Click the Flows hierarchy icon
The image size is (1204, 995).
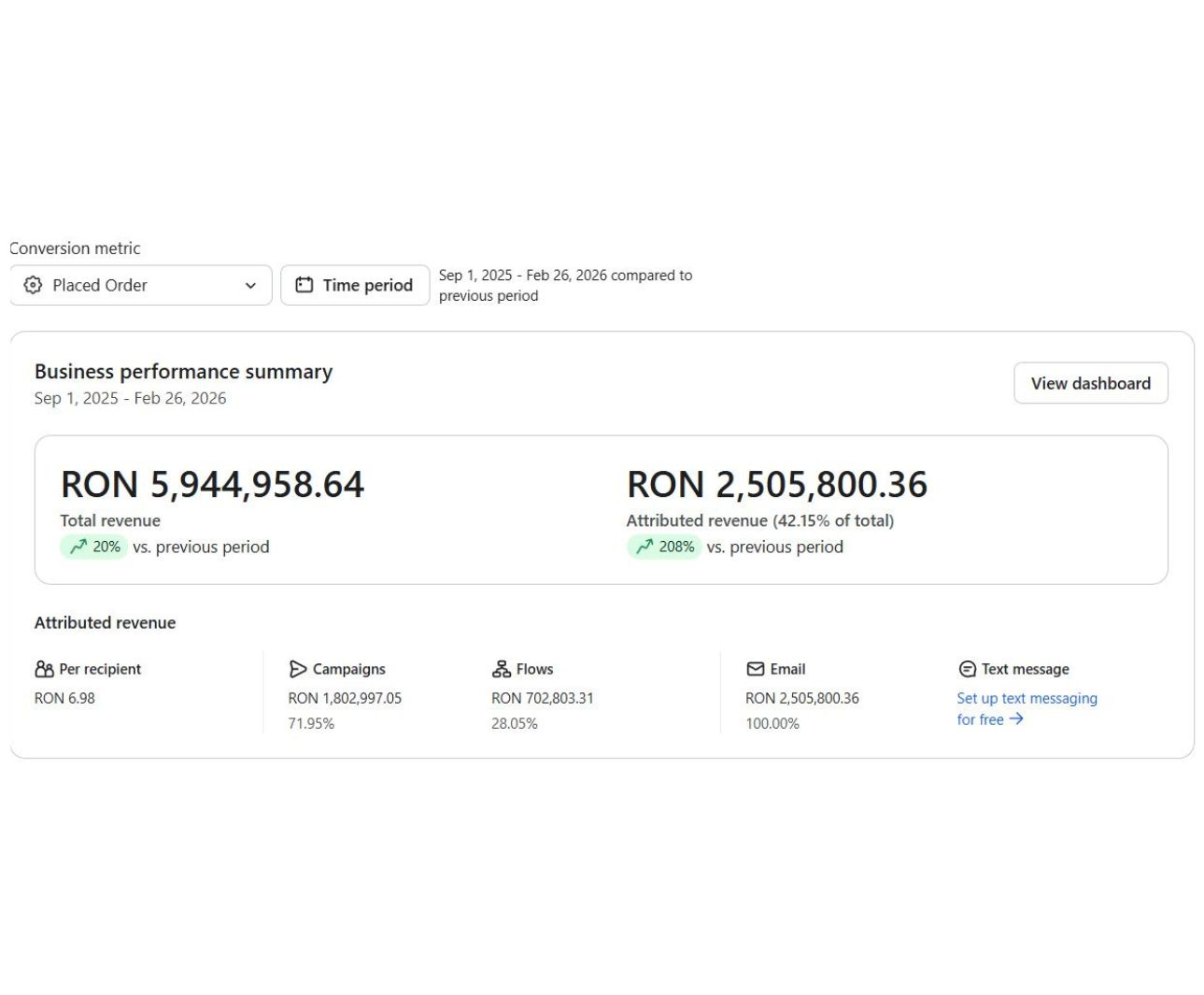pyautogui.click(x=502, y=669)
